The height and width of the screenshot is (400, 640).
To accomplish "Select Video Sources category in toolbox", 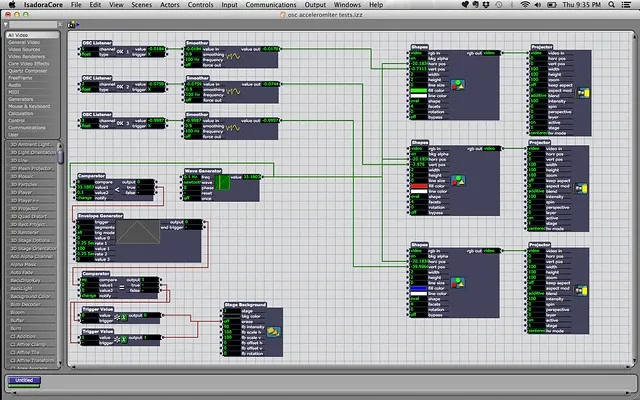I will [25, 50].
